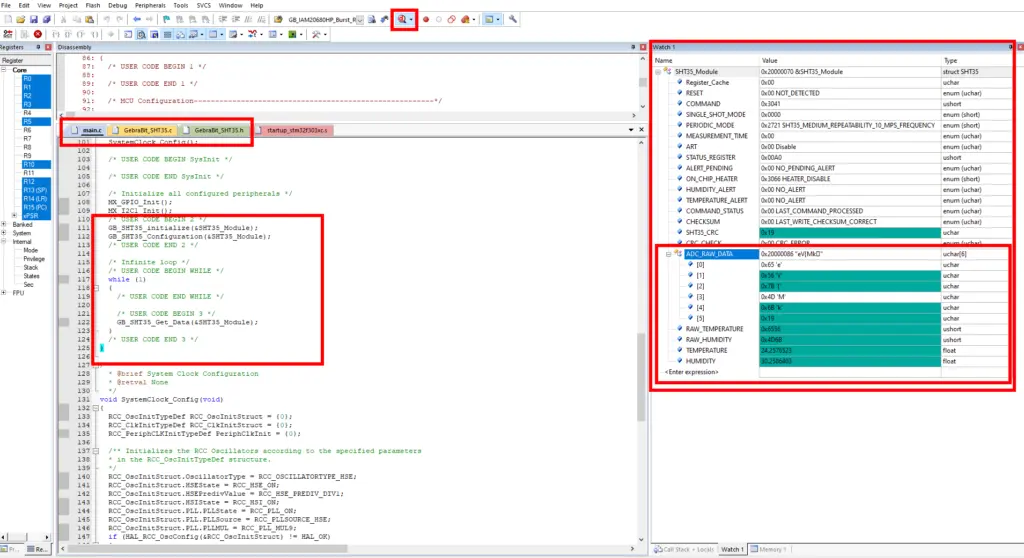
Task: Click the Start/Stop Debug Session icon
Action: (x=402, y=20)
